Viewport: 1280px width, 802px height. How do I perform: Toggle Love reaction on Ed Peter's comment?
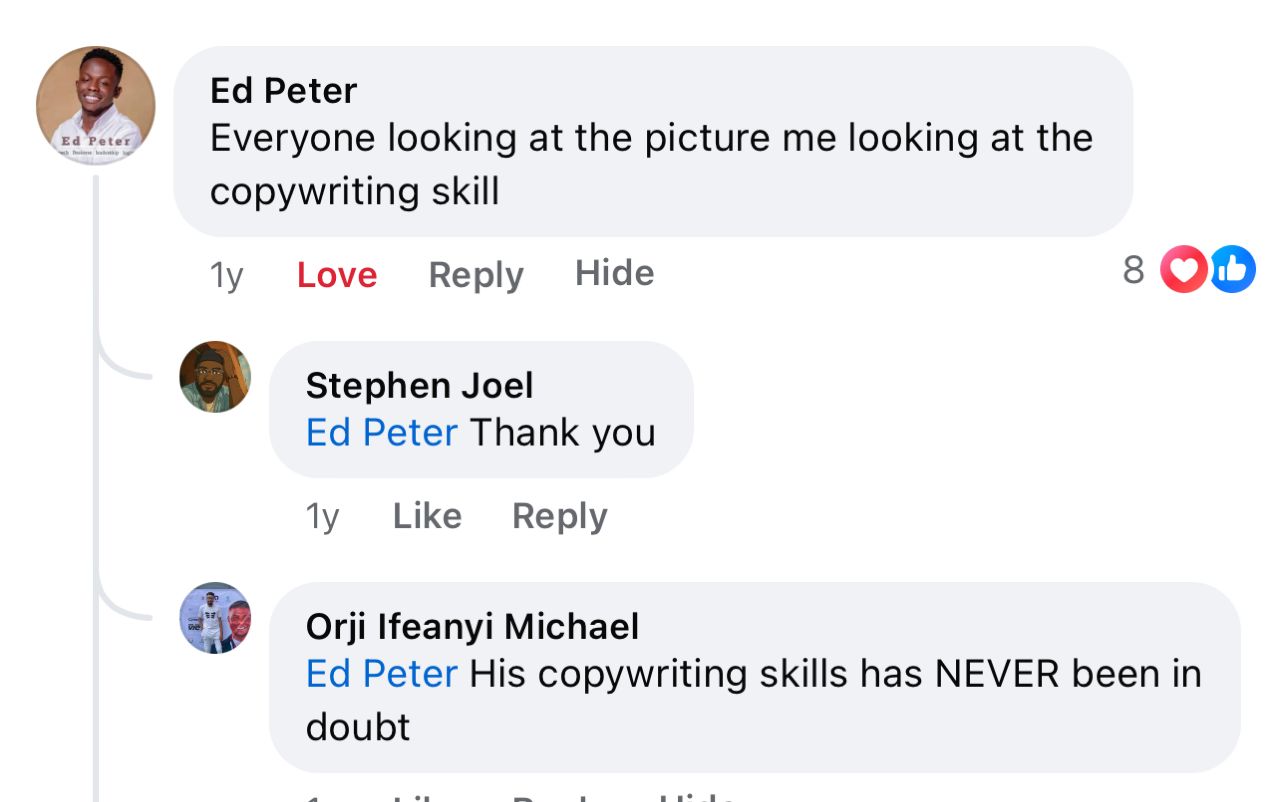tap(337, 275)
